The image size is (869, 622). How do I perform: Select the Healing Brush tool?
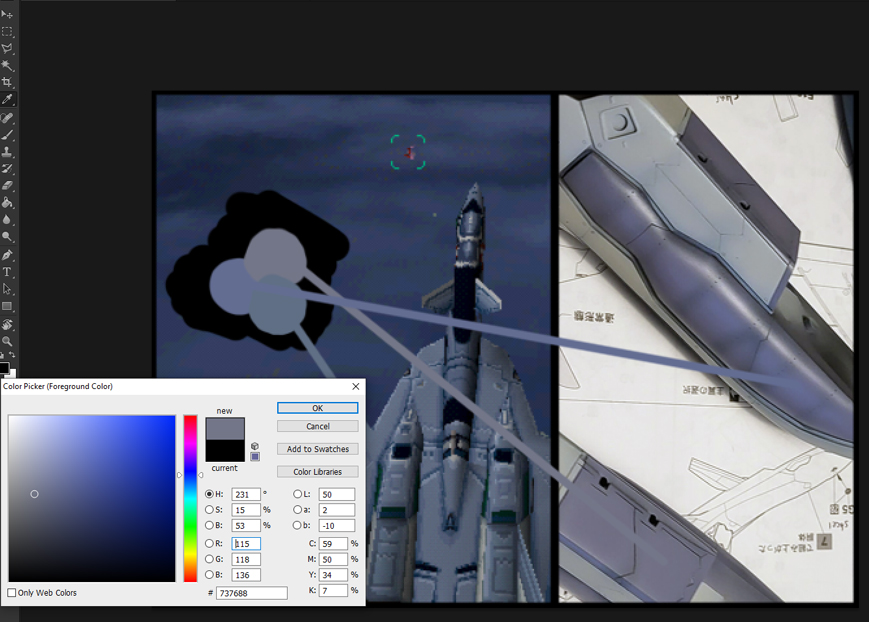7,118
